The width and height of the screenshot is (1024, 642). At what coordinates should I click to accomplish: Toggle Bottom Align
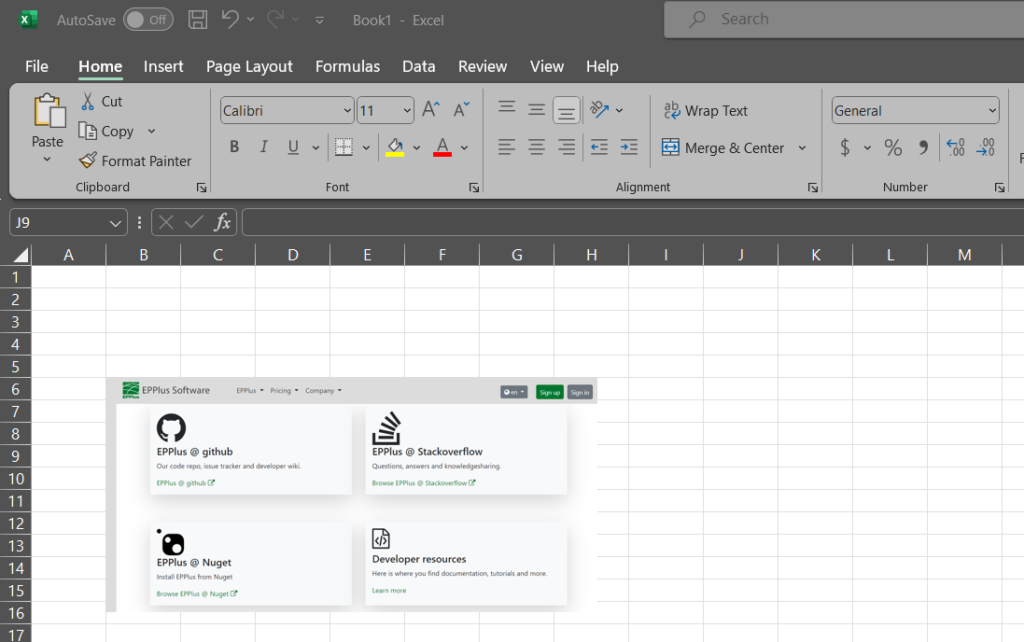pyautogui.click(x=566, y=110)
